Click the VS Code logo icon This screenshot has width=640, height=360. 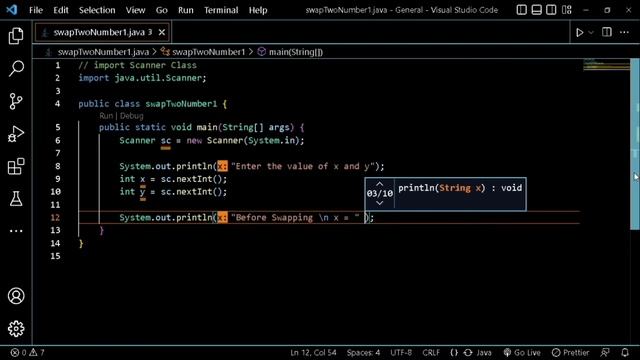tap(12, 10)
